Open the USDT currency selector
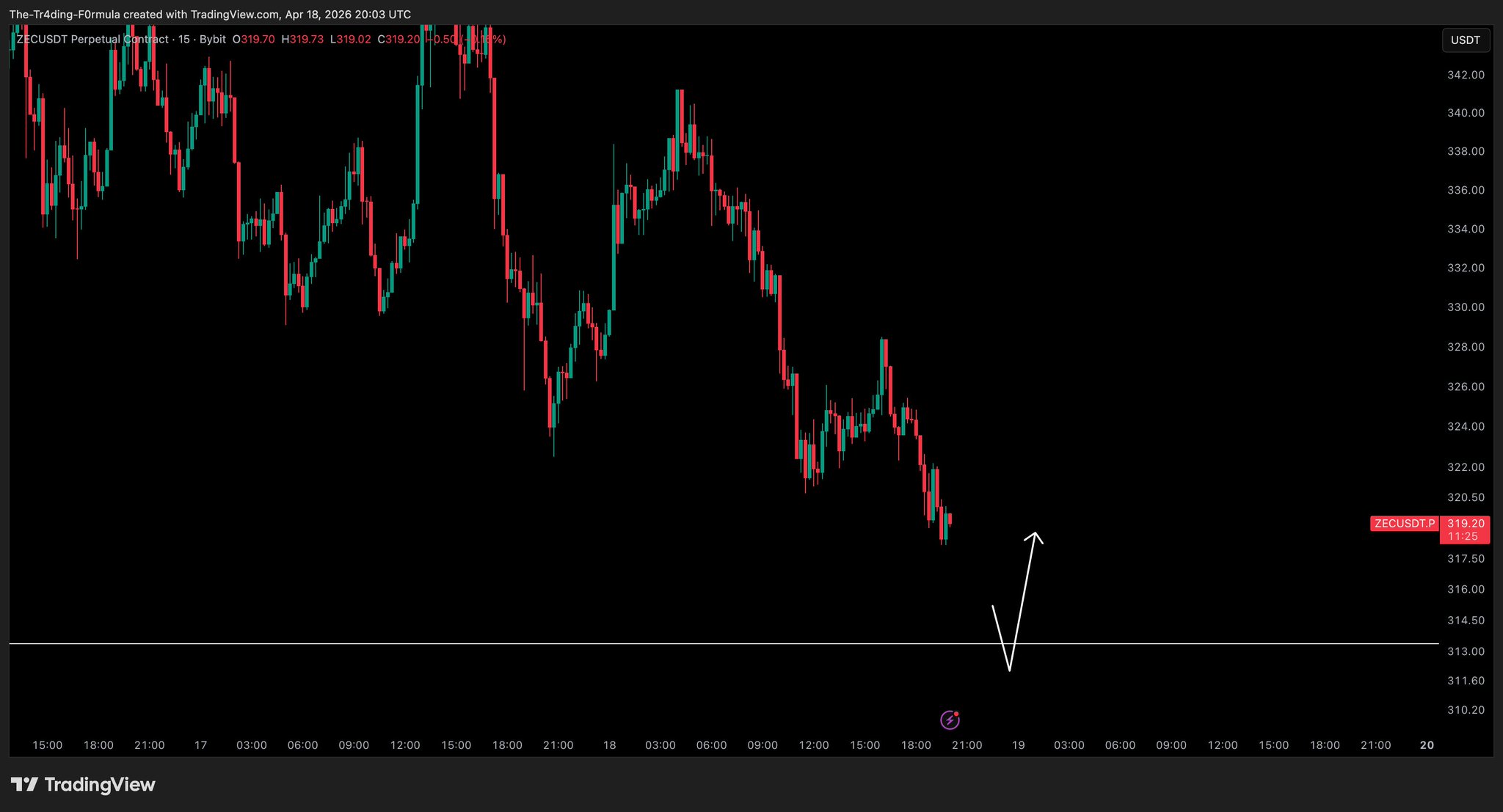This screenshot has height=812, width=1503. (x=1465, y=40)
